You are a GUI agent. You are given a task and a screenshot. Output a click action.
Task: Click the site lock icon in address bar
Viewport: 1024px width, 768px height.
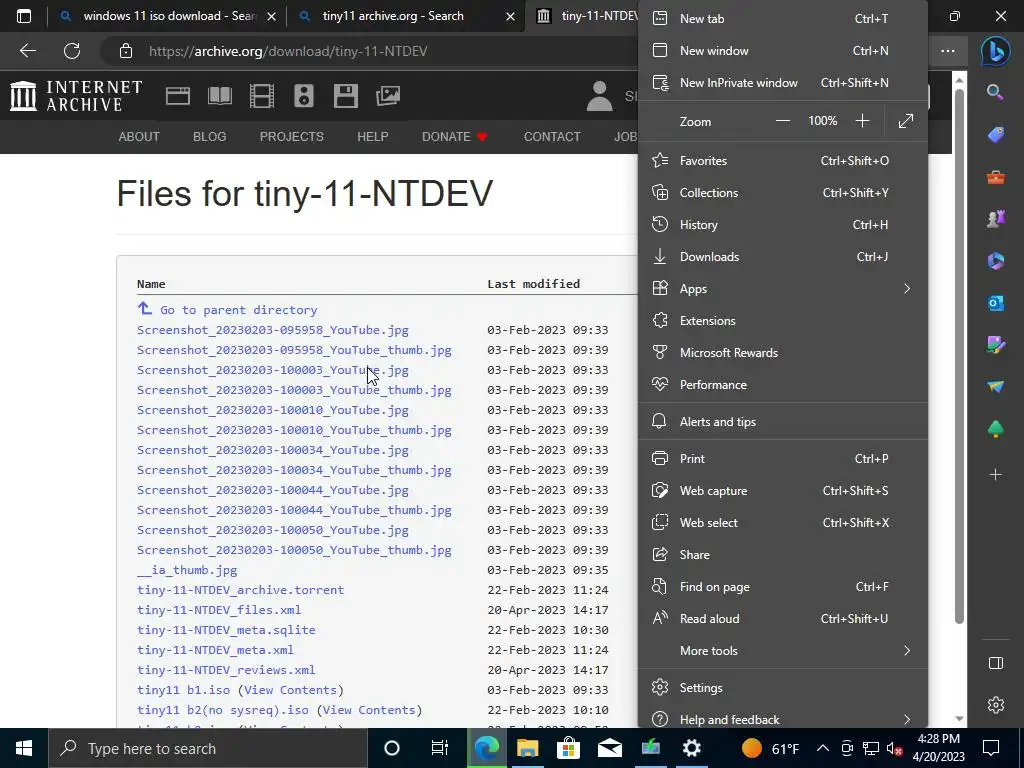pyautogui.click(x=126, y=51)
